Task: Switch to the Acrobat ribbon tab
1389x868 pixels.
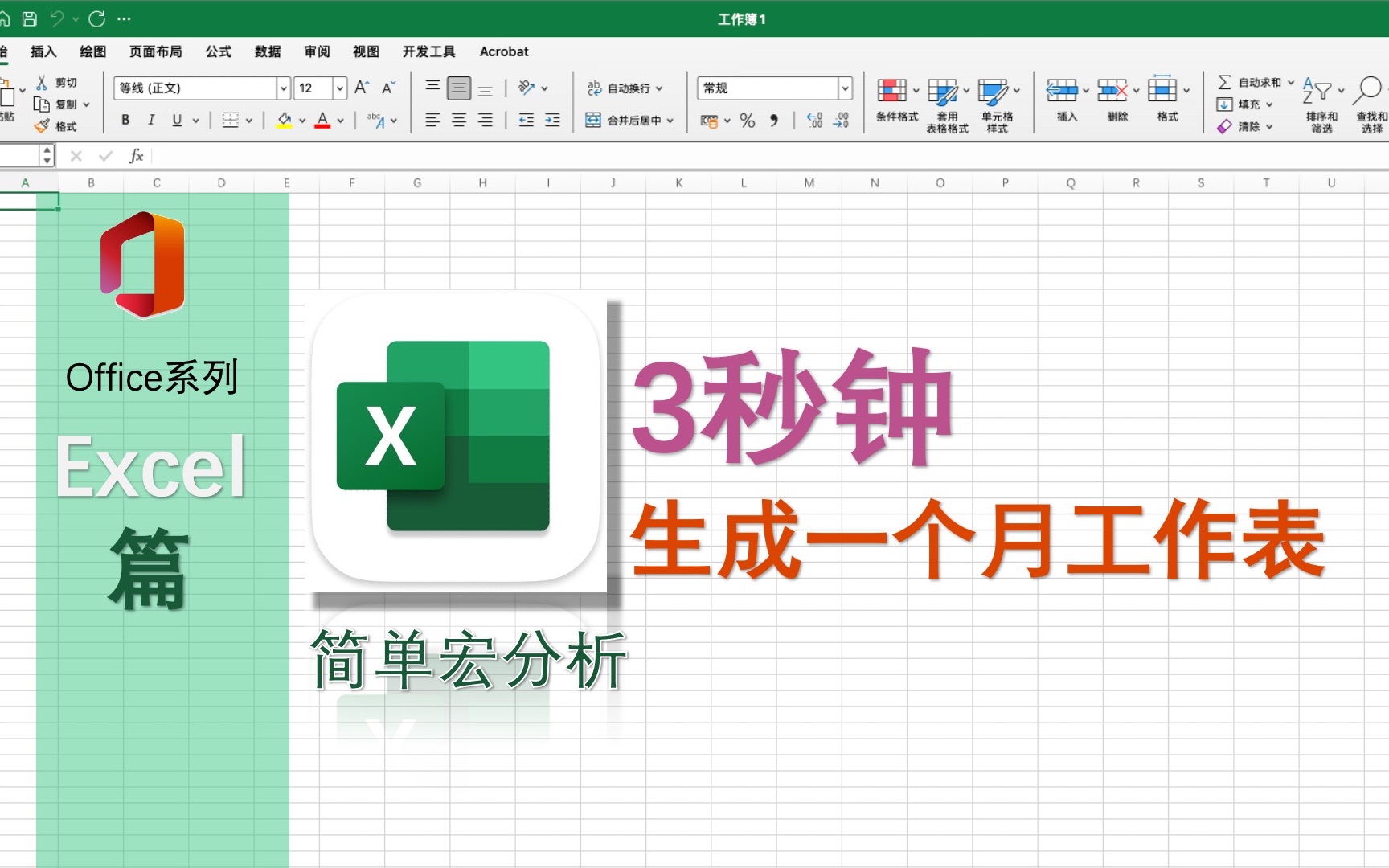Action: tap(503, 51)
